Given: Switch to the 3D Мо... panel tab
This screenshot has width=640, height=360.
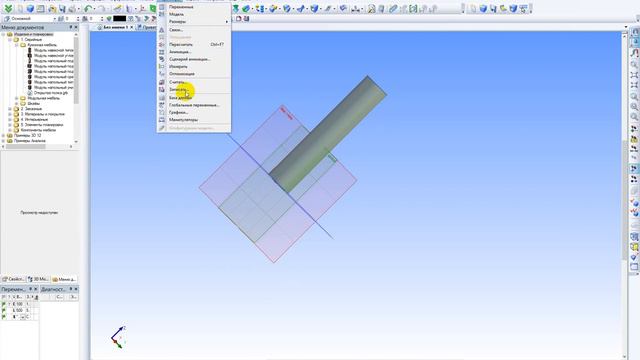Looking at the screenshot, I should point(38,279).
